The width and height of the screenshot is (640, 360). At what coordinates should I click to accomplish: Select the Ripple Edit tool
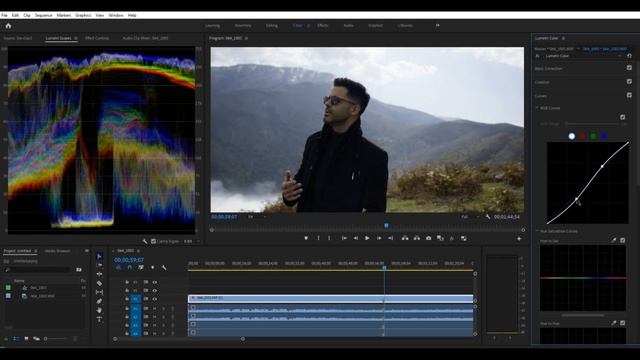click(x=99, y=274)
